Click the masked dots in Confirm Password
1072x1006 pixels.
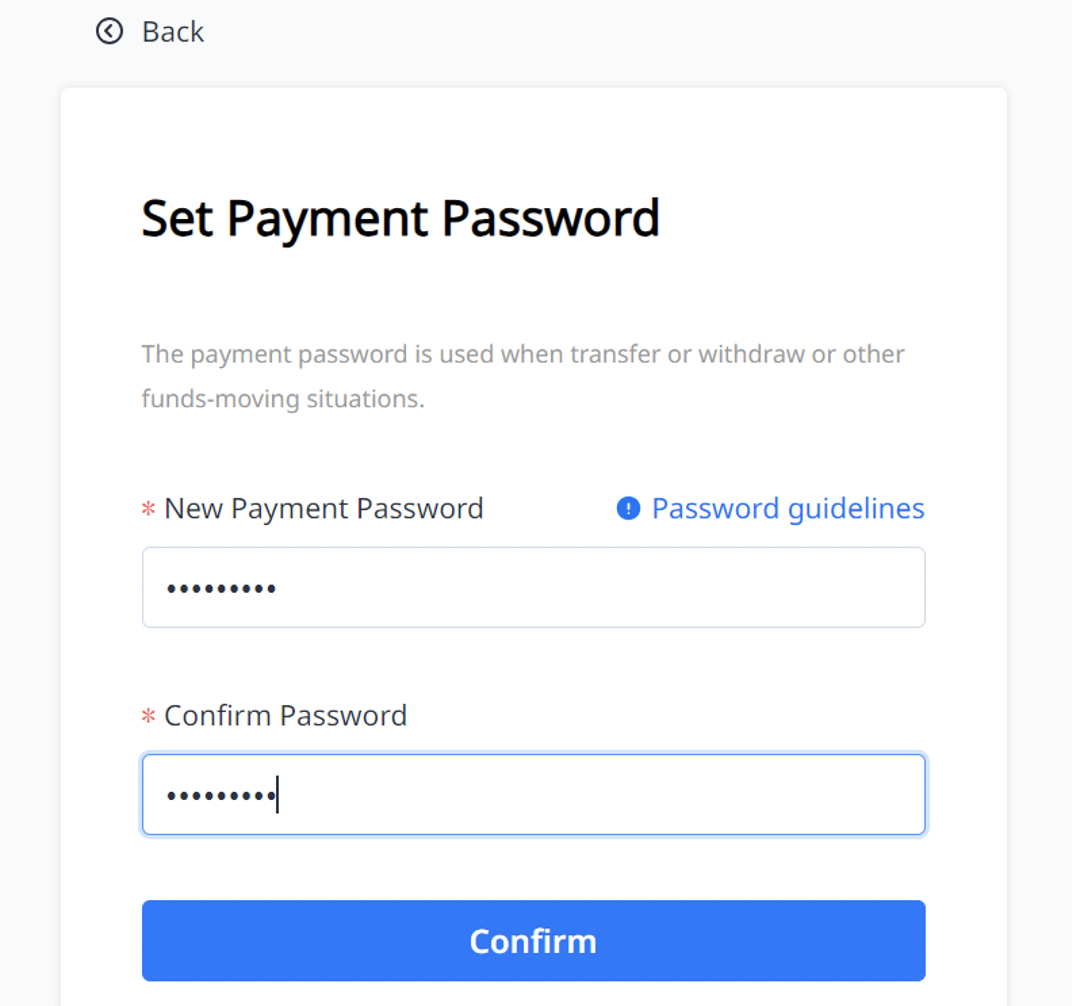pos(220,796)
